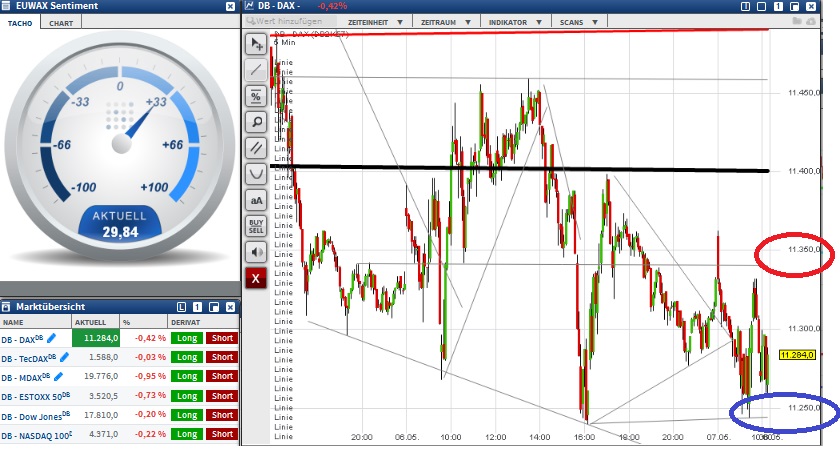Open the DB - MDAX instrument link
The height and width of the screenshot is (453, 840).
pyautogui.click(x=25, y=378)
